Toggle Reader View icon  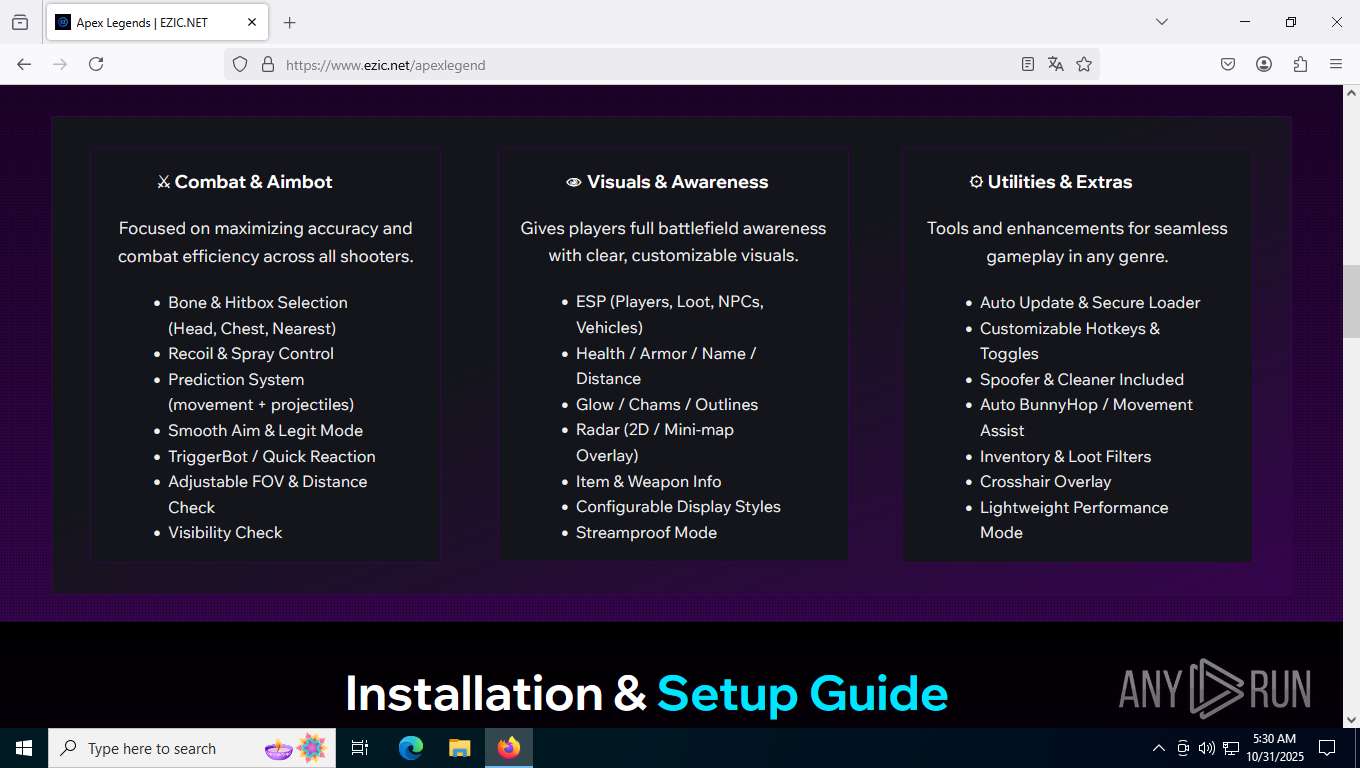coord(1028,64)
